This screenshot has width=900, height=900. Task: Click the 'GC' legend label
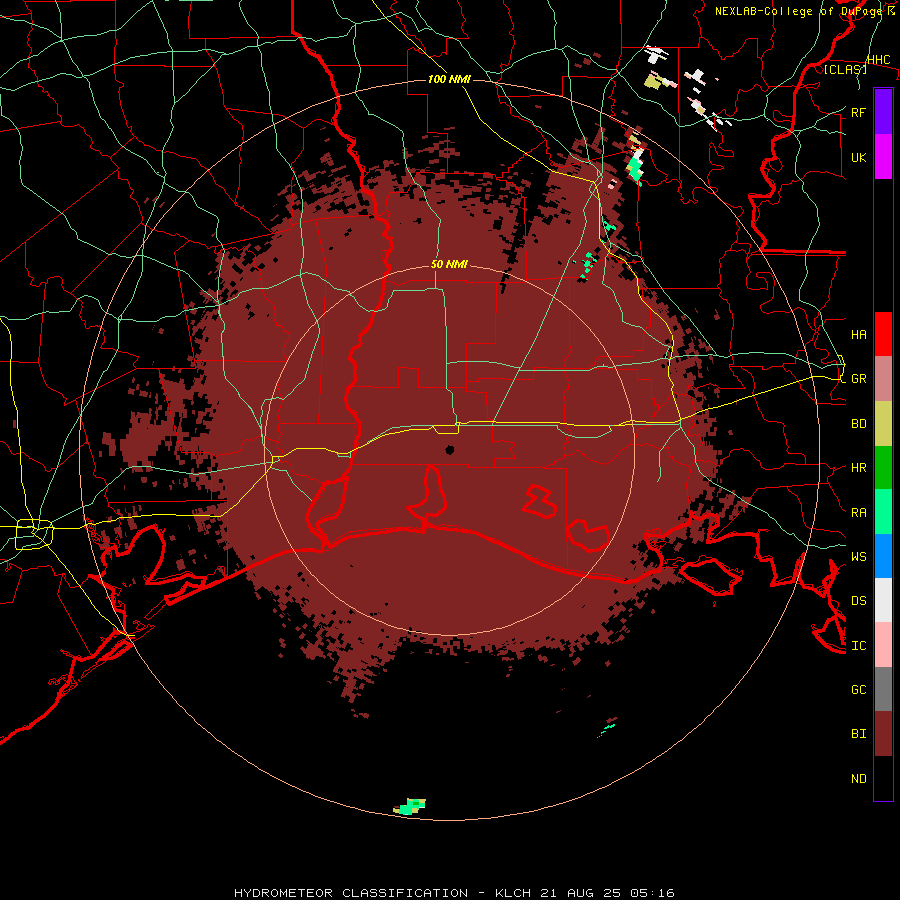859,689
